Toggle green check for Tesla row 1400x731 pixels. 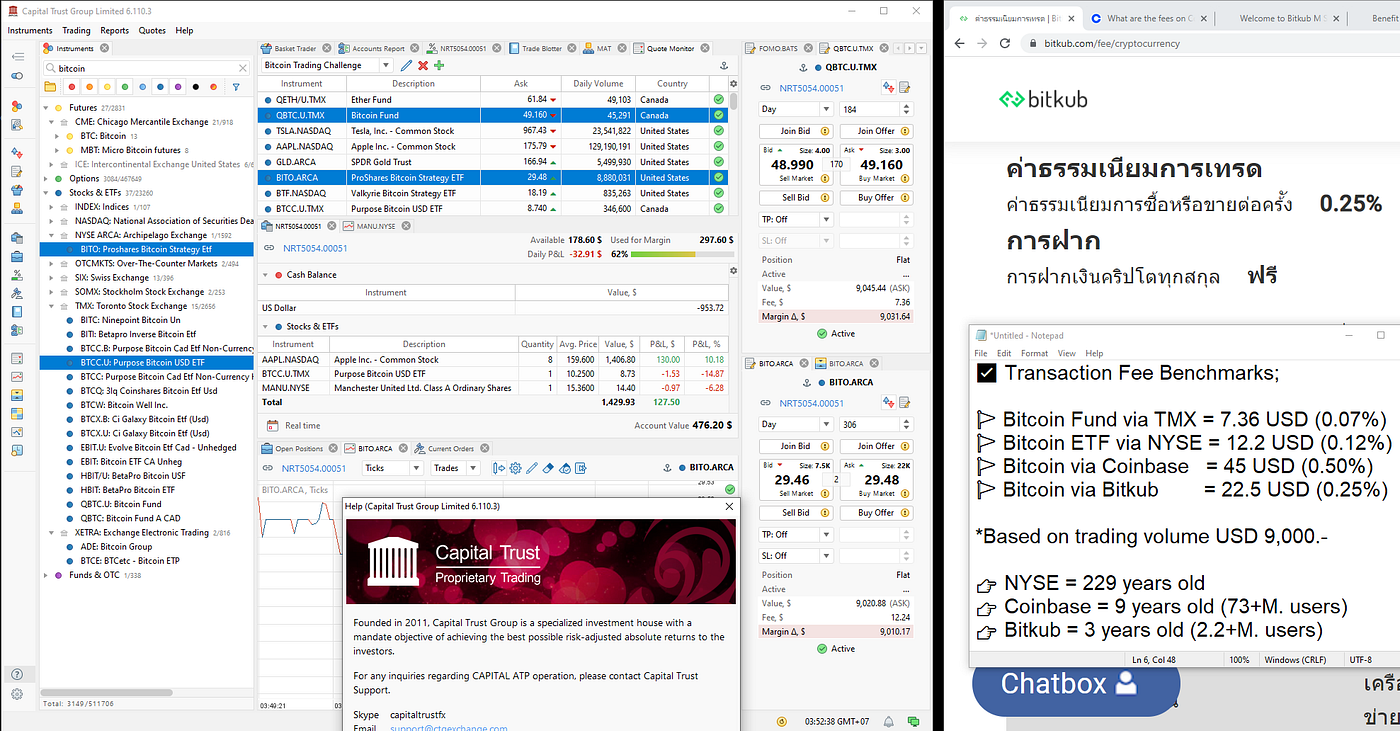pos(718,131)
